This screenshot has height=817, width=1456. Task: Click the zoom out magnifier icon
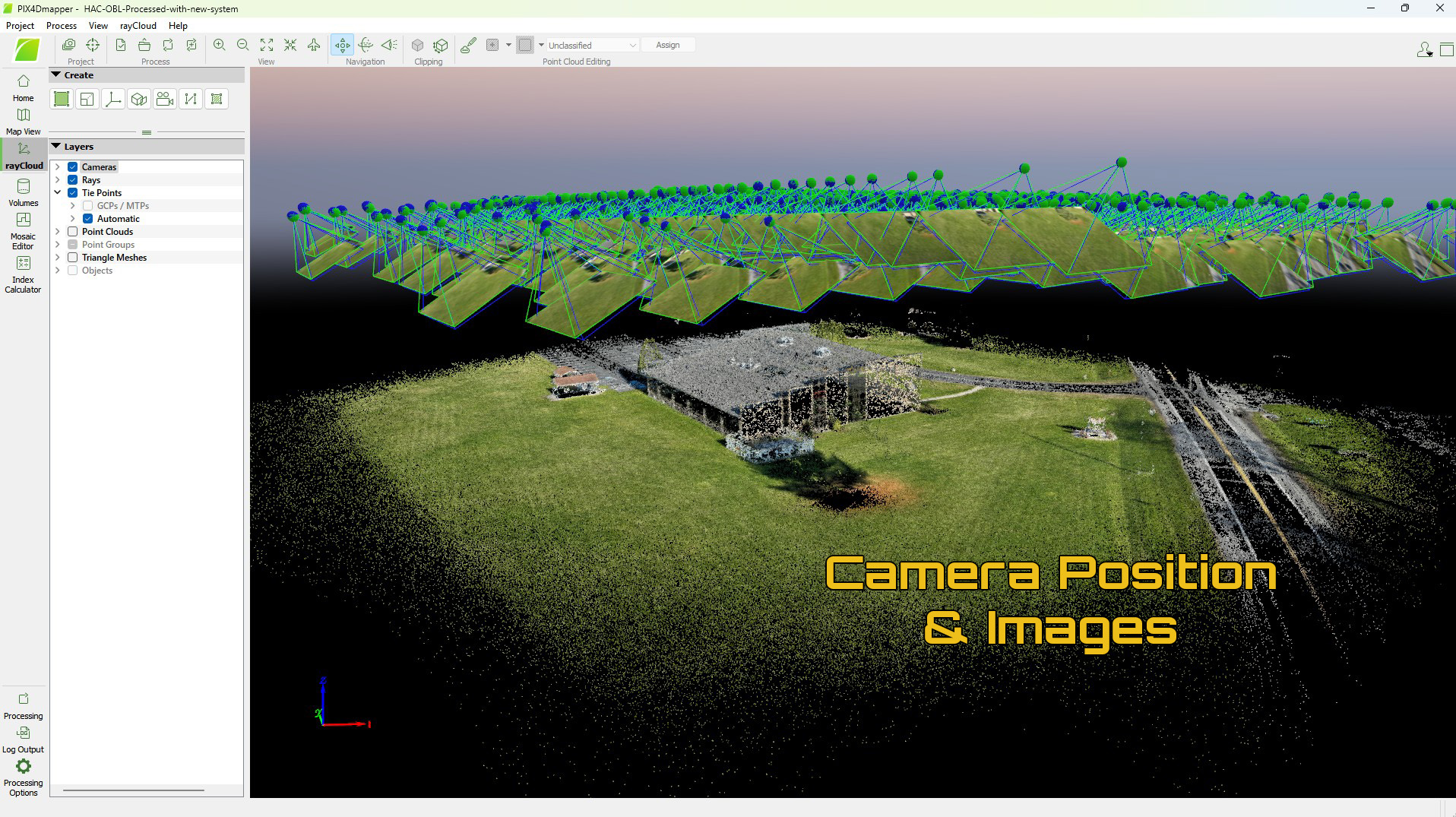242,45
